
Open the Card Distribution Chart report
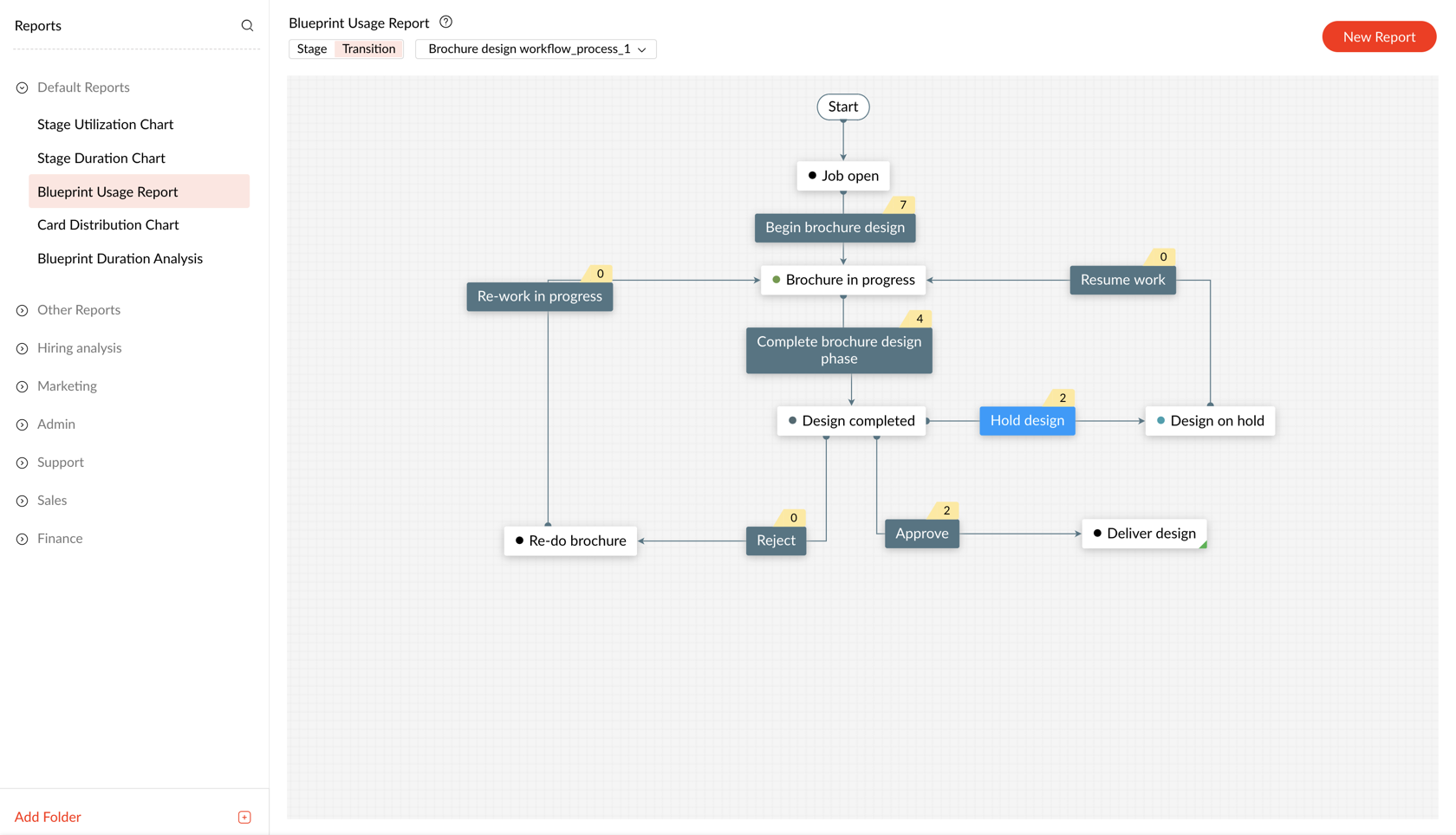point(107,225)
